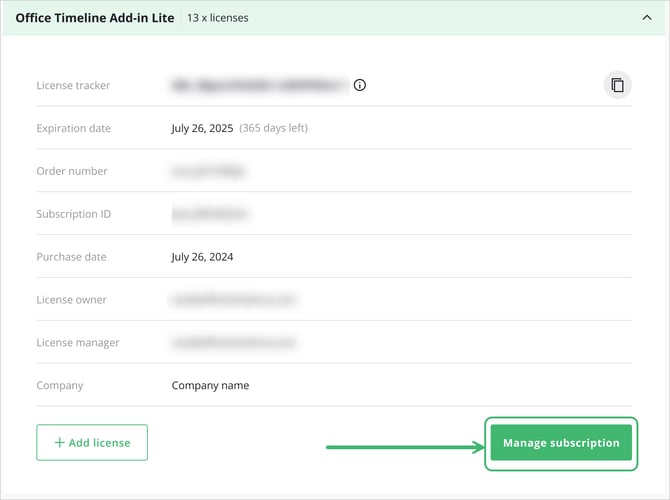Viewport: 670px width, 500px height.
Task: Copy the license tracker key
Action: tap(617, 85)
